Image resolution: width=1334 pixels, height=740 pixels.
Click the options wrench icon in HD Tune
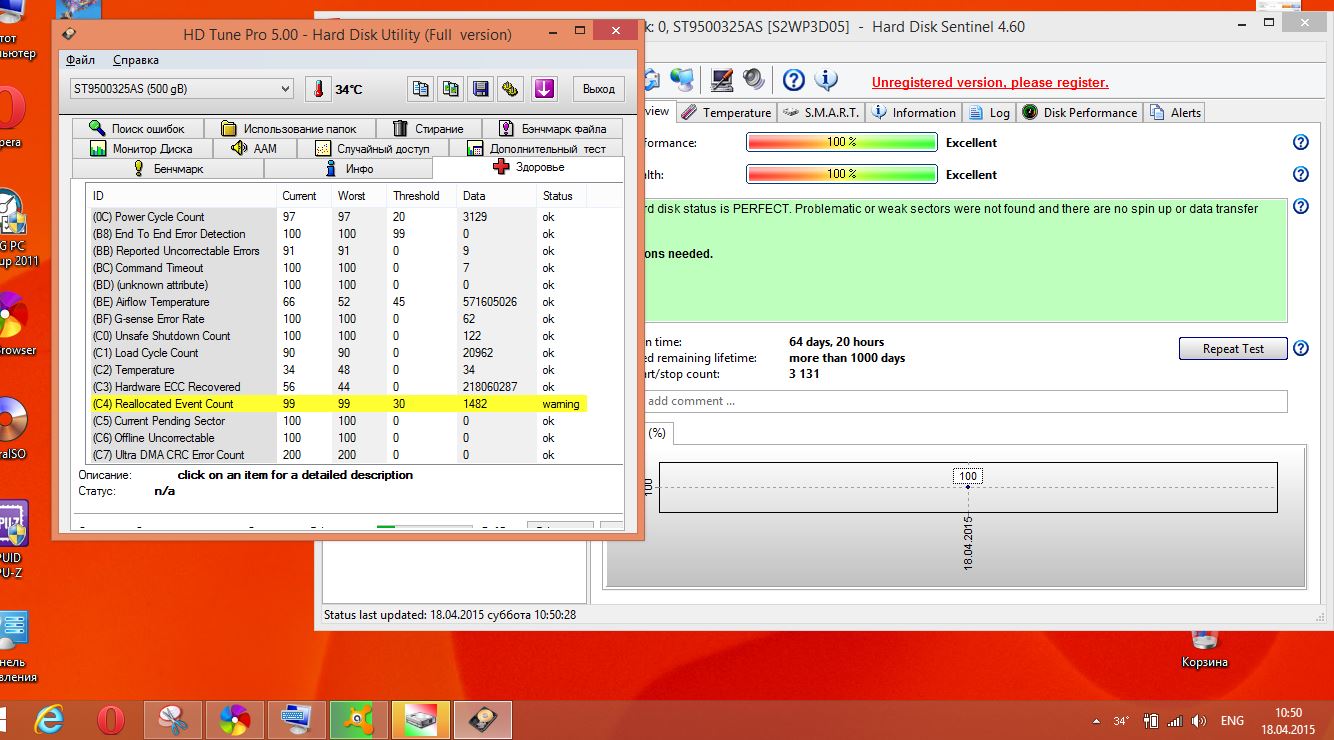coord(510,89)
